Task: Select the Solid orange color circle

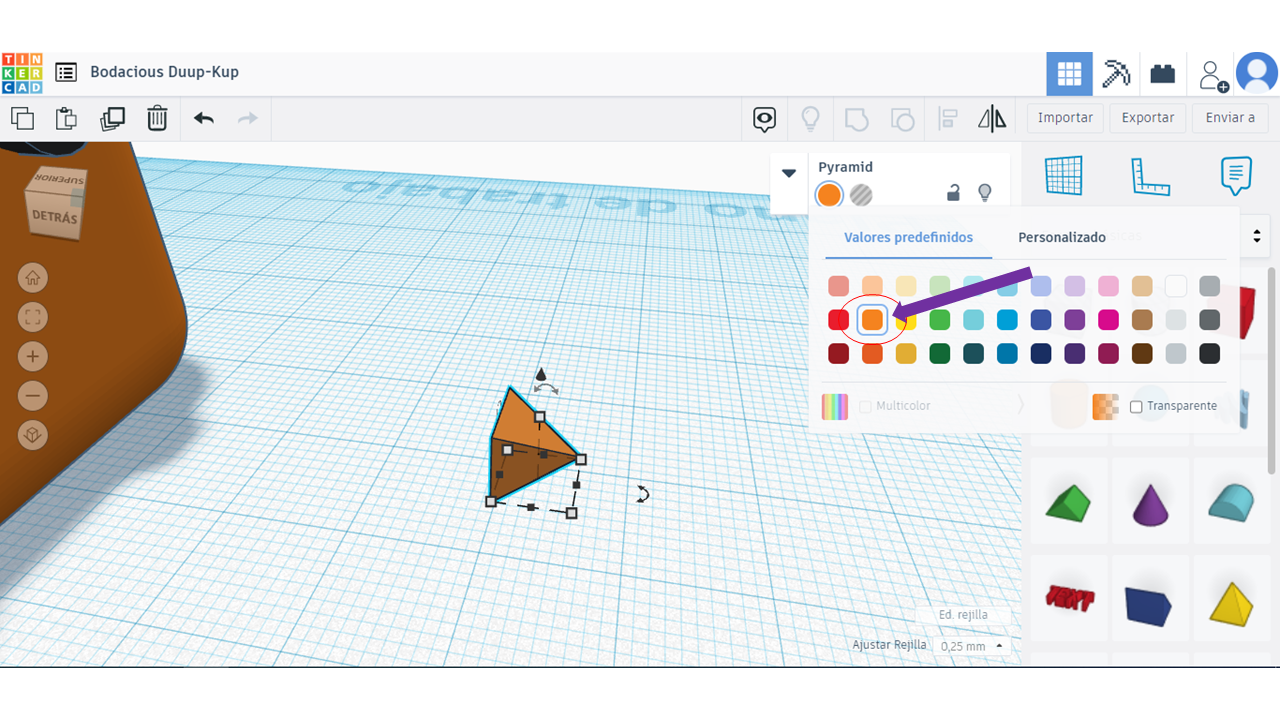Action: pyautogui.click(x=829, y=195)
